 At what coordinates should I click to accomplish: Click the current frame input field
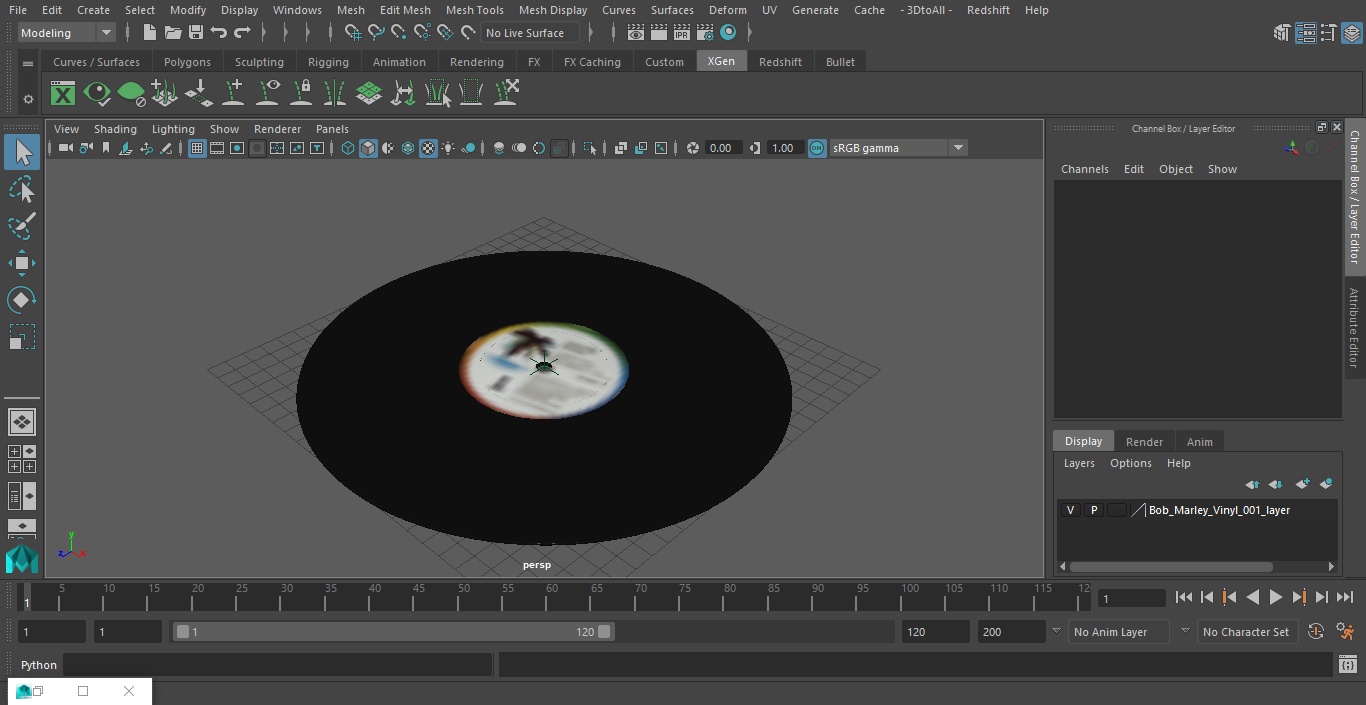1131,598
